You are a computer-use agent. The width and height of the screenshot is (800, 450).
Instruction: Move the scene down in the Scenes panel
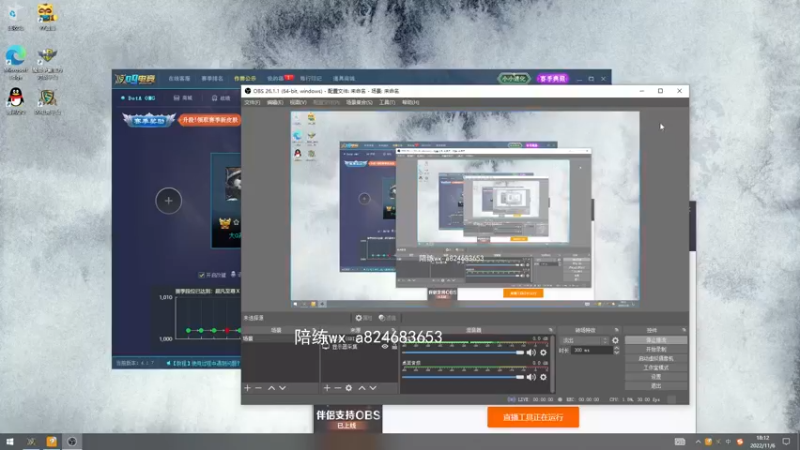pos(283,388)
